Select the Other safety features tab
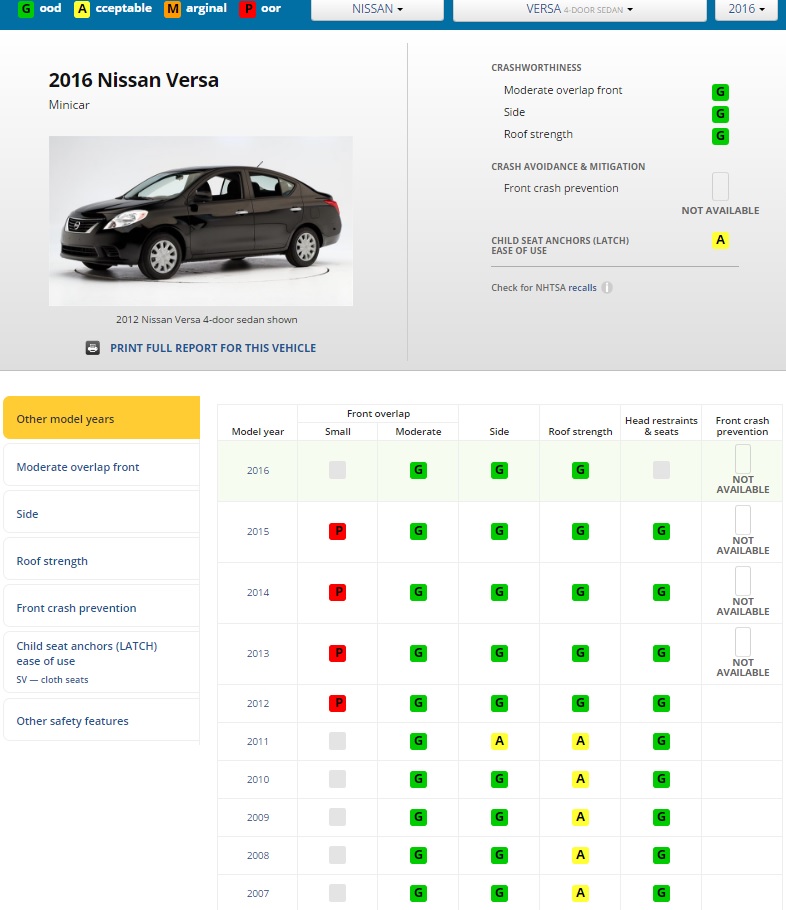 tap(102, 720)
